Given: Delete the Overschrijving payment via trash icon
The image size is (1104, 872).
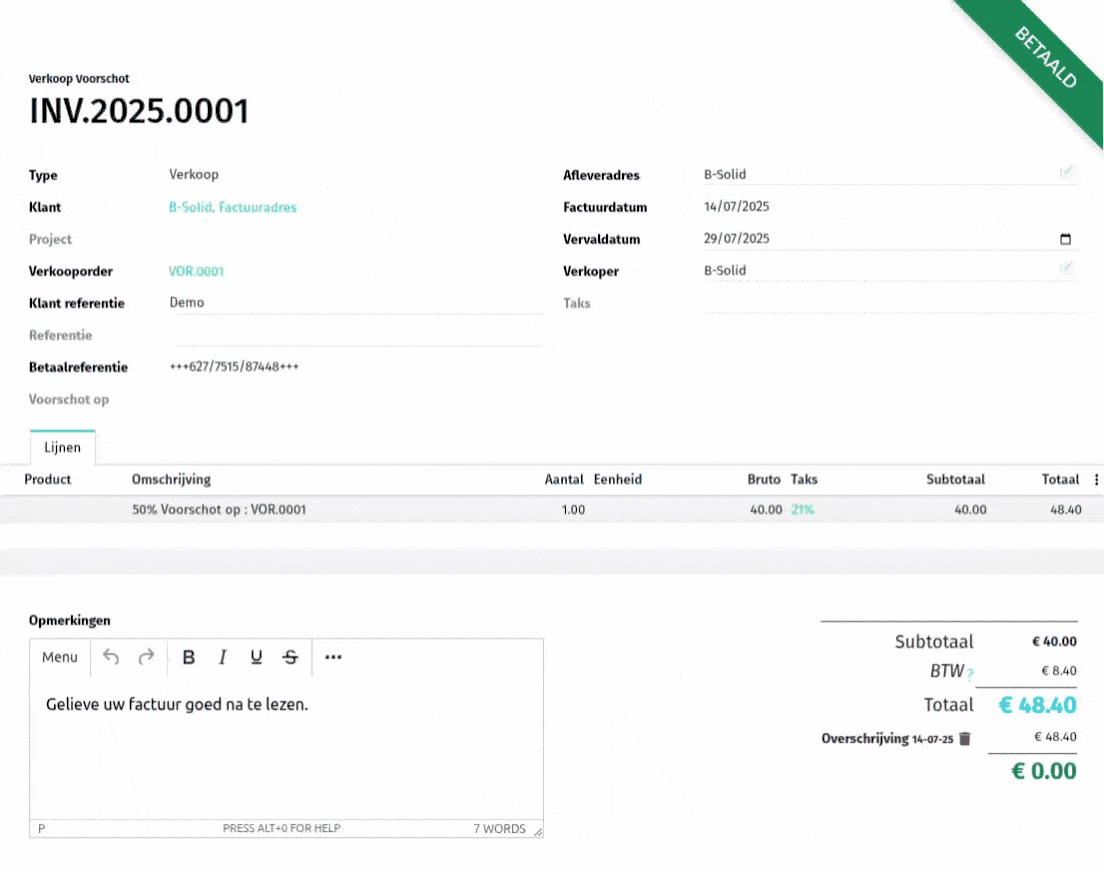Looking at the screenshot, I should point(965,738).
